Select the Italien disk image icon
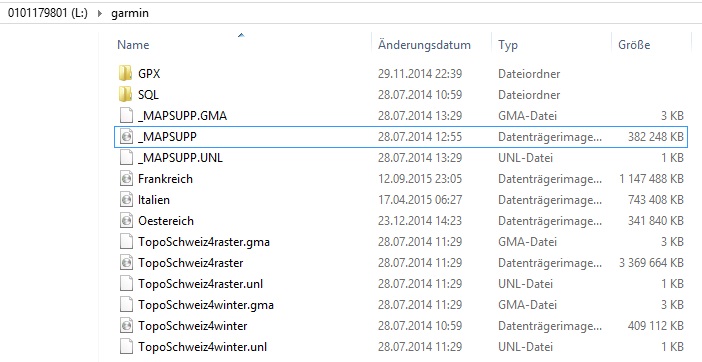 click(127, 200)
